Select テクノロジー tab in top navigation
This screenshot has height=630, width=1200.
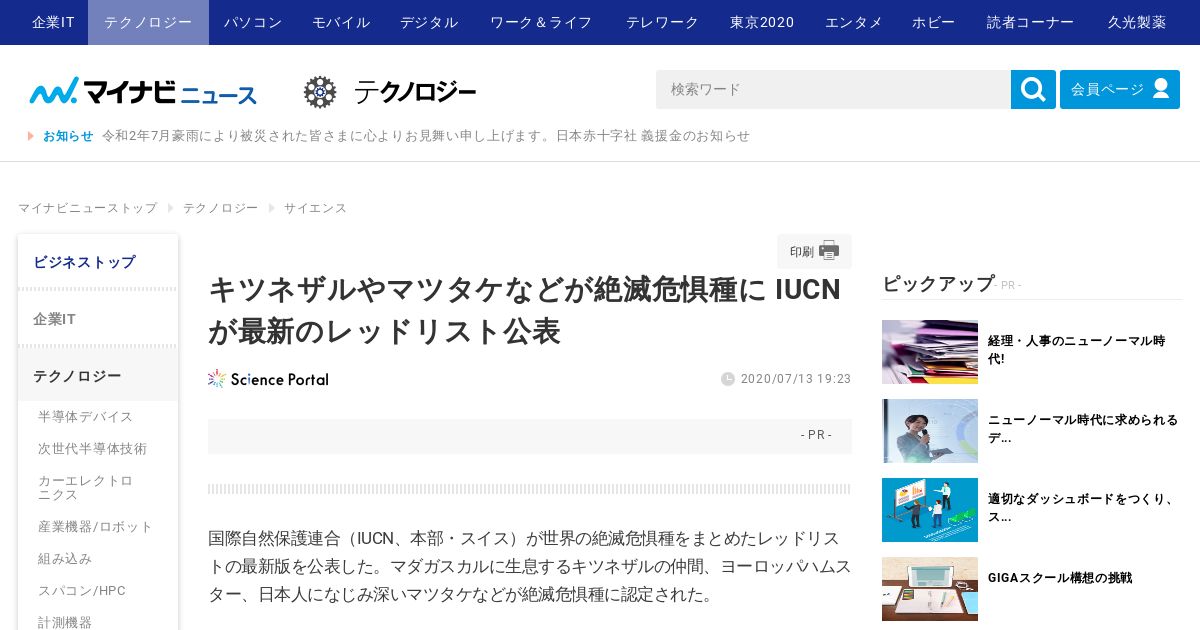coord(148,22)
